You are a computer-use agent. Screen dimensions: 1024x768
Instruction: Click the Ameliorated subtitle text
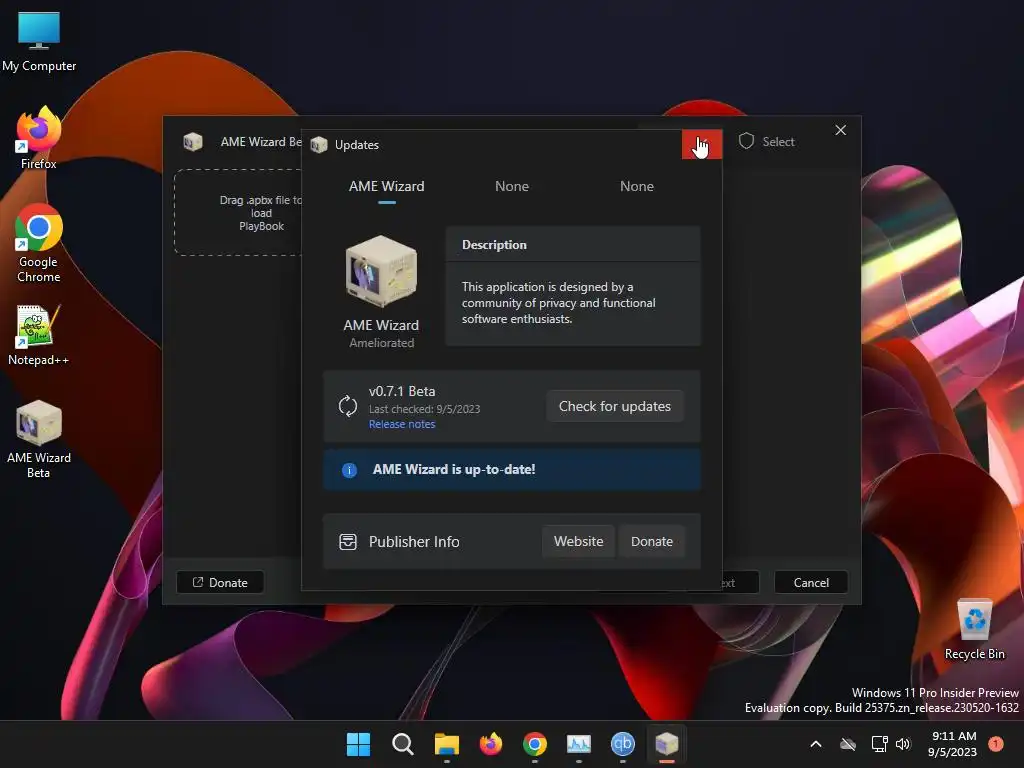tap(381, 343)
